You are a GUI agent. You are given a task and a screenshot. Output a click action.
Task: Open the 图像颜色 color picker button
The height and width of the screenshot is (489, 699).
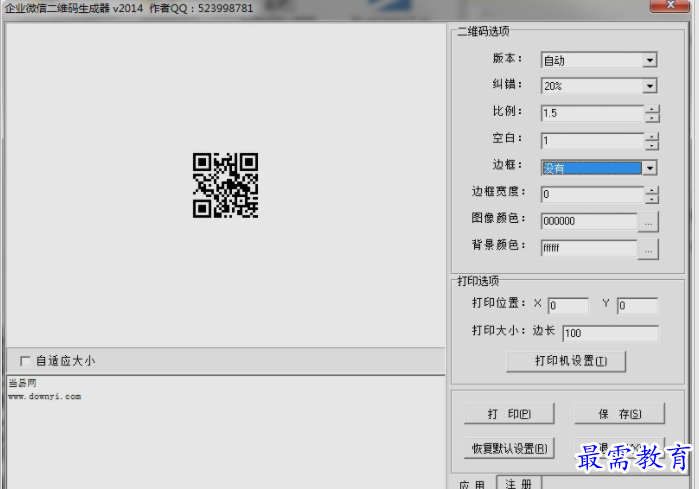pyautogui.click(x=648, y=222)
